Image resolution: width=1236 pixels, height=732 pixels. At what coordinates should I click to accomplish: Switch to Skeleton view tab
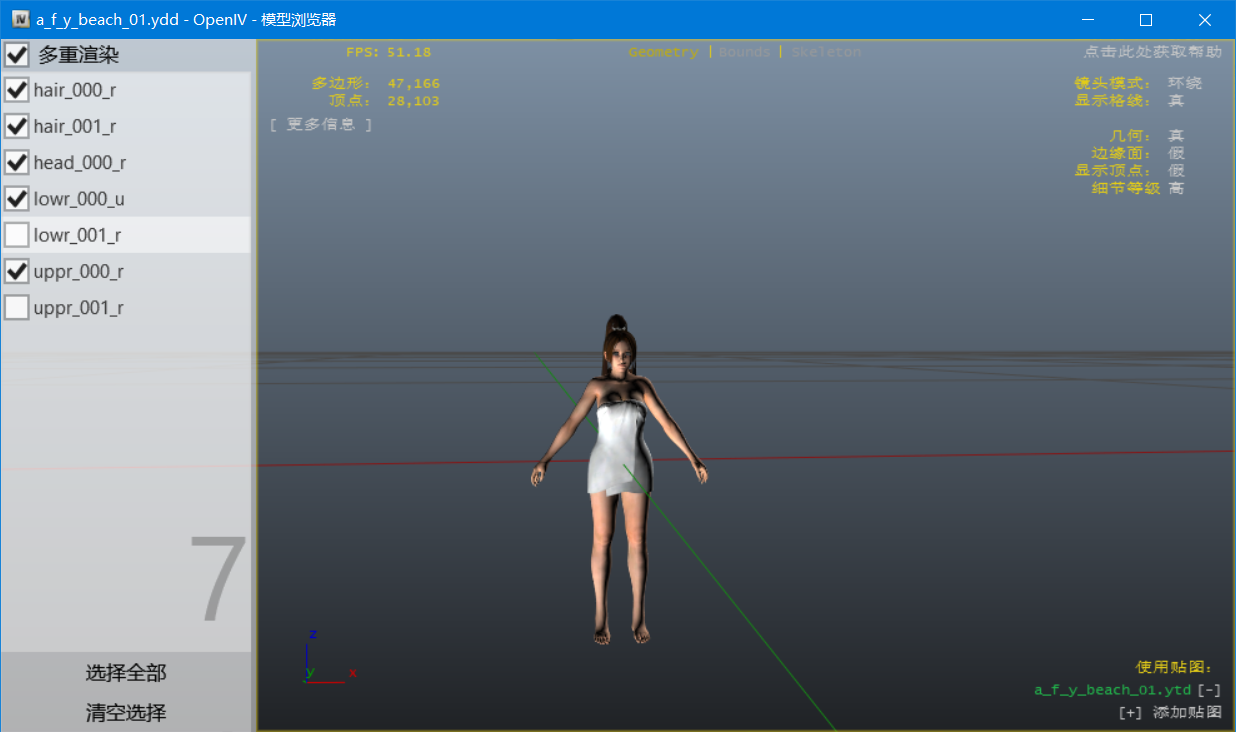pos(826,52)
